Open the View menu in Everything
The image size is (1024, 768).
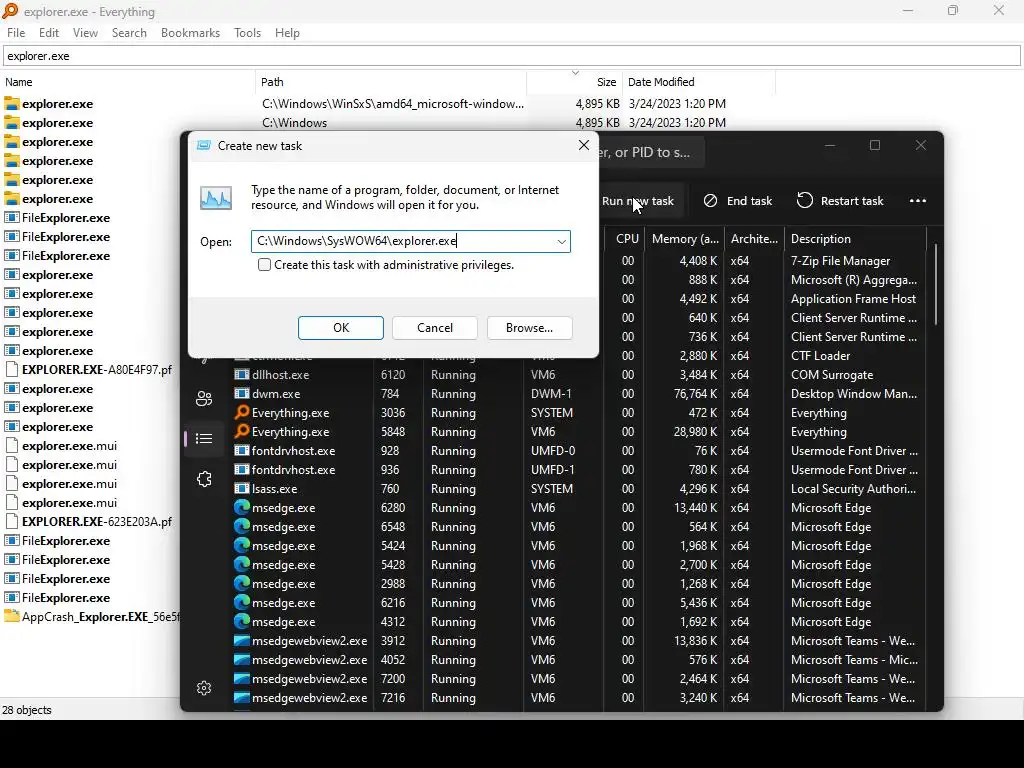pyautogui.click(x=85, y=33)
